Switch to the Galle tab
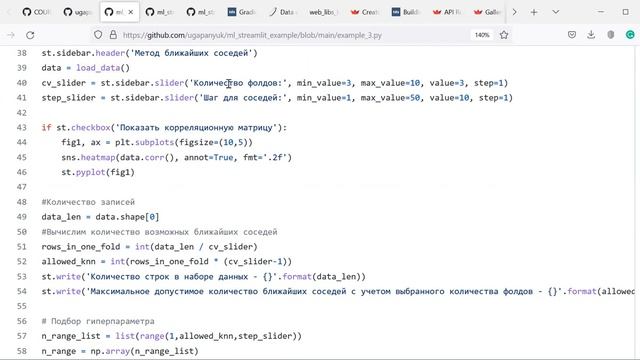The width and height of the screenshot is (640, 360). tap(487, 12)
